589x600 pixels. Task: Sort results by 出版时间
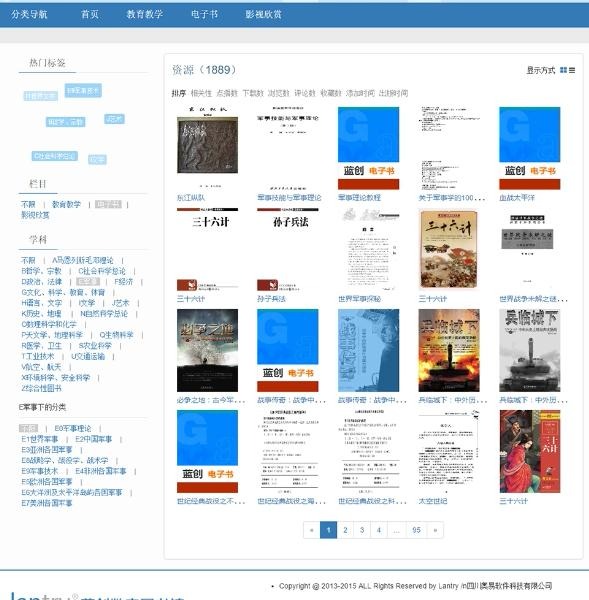click(393, 93)
